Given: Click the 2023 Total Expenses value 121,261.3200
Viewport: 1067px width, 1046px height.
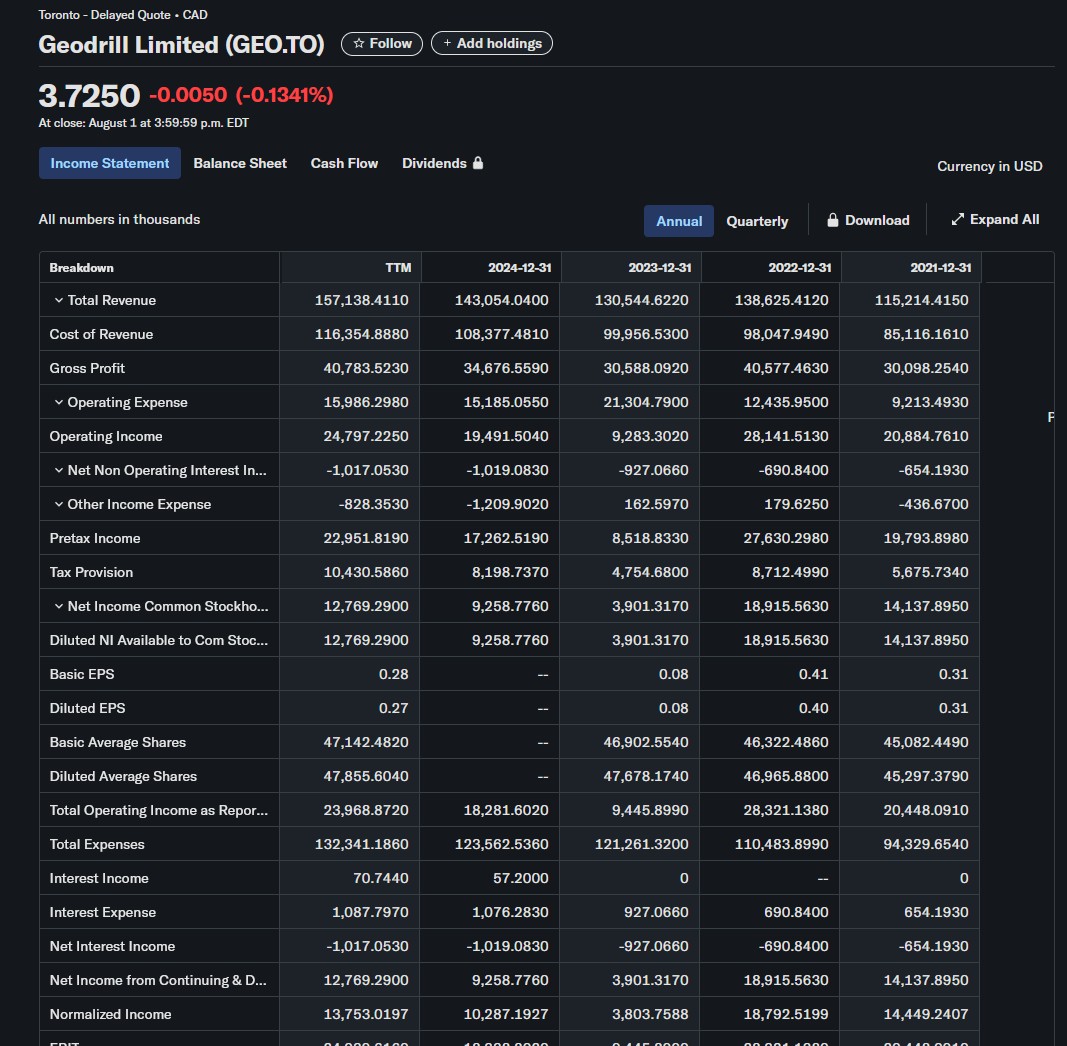Looking at the screenshot, I should [x=642, y=845].
